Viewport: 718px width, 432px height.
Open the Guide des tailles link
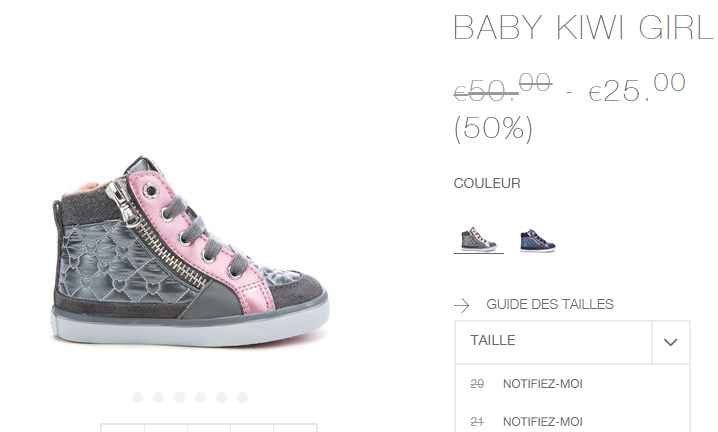click(x=549, y=304)
